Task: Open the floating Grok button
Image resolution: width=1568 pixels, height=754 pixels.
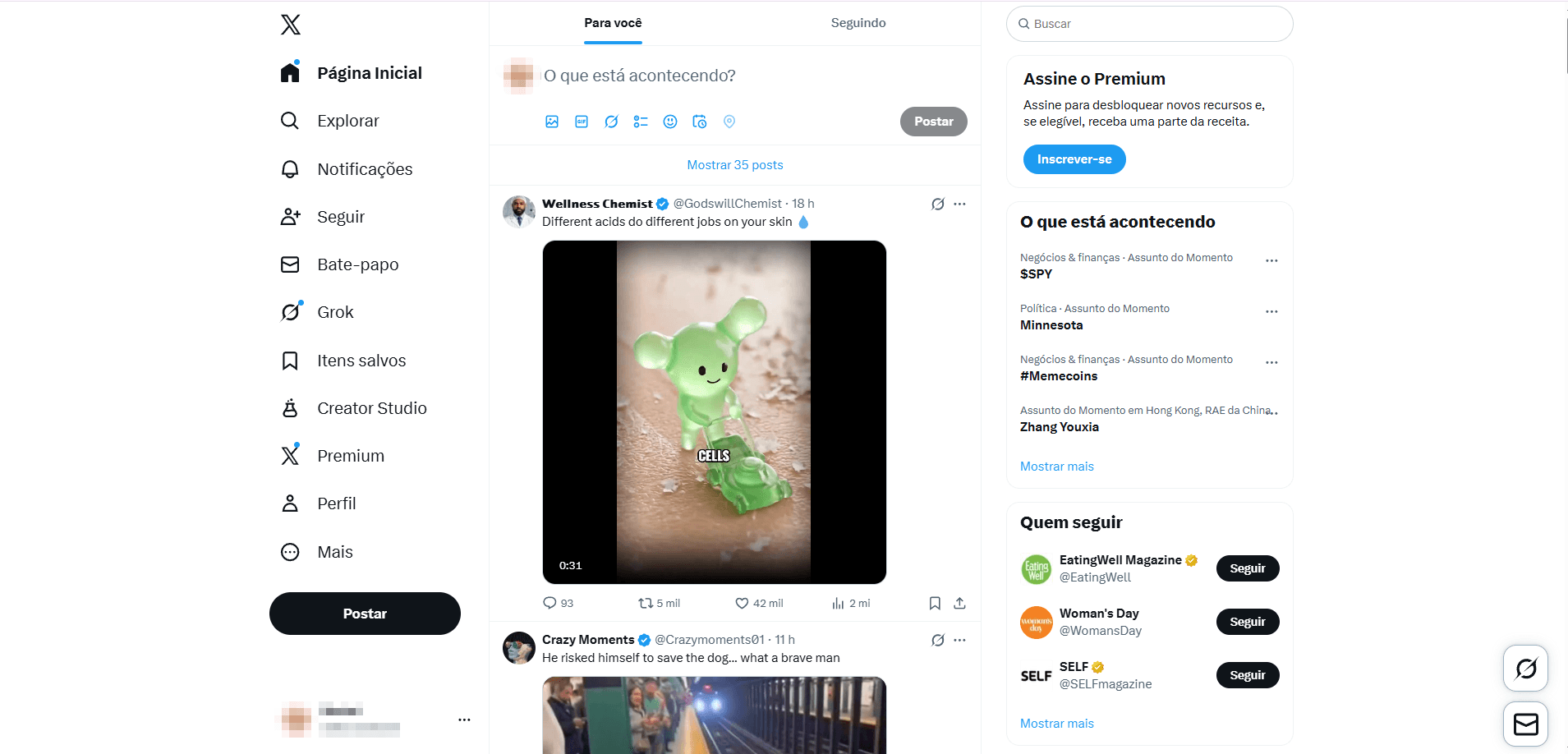Action: tap(1525, 669)
